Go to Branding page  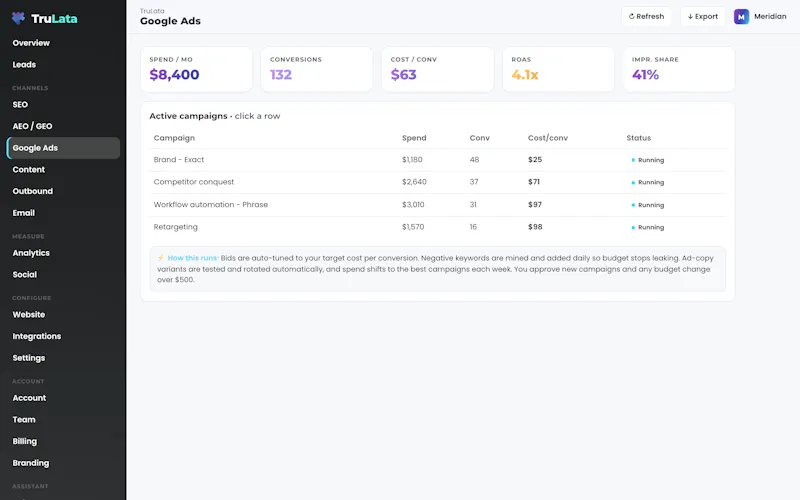pyautogui.click(x=31, y=463)
